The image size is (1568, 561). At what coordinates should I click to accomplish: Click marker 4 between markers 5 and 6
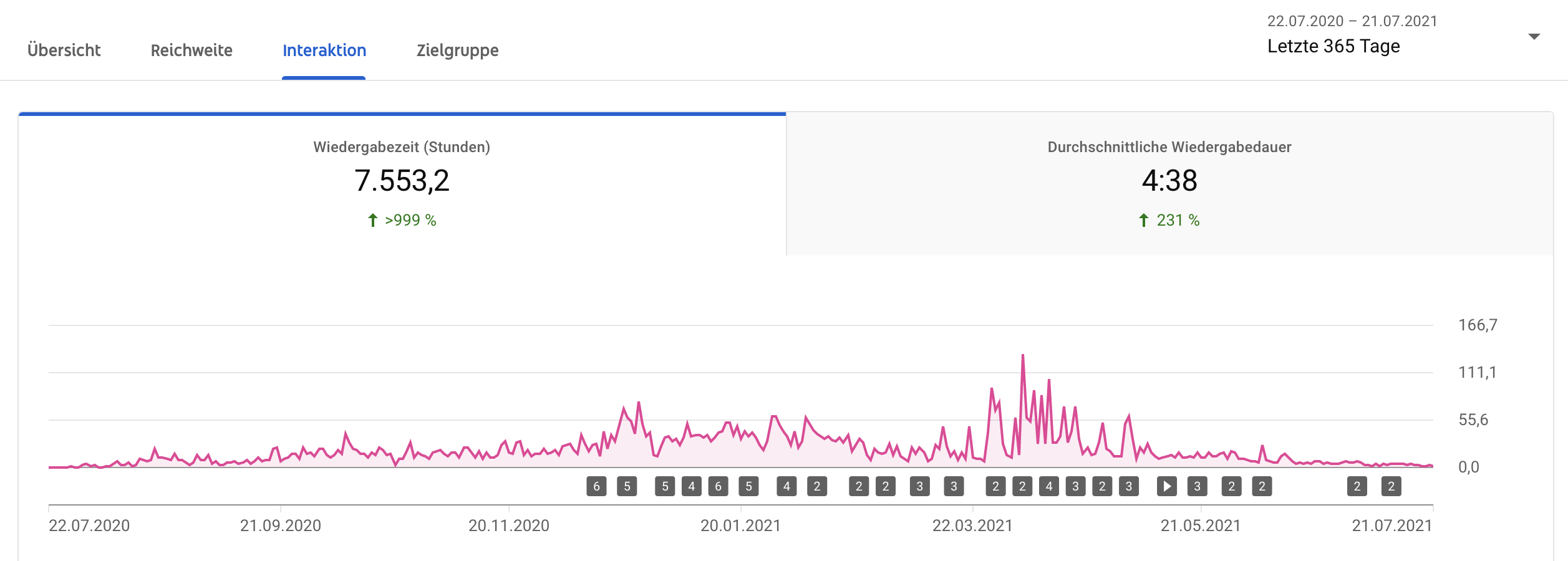click(x=691, y=486)
